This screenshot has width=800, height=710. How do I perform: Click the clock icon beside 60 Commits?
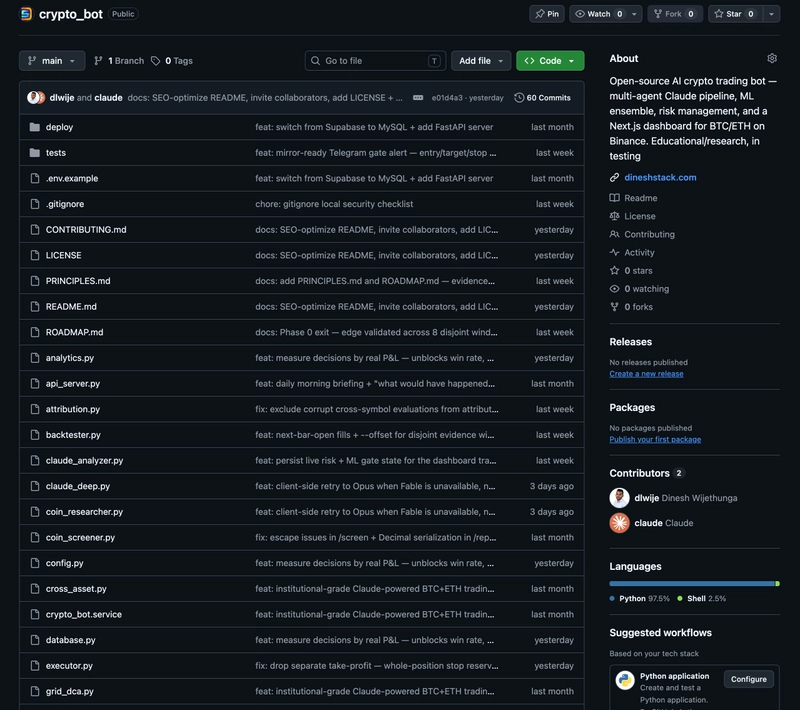pyautogui.click(x=519, y=97)
